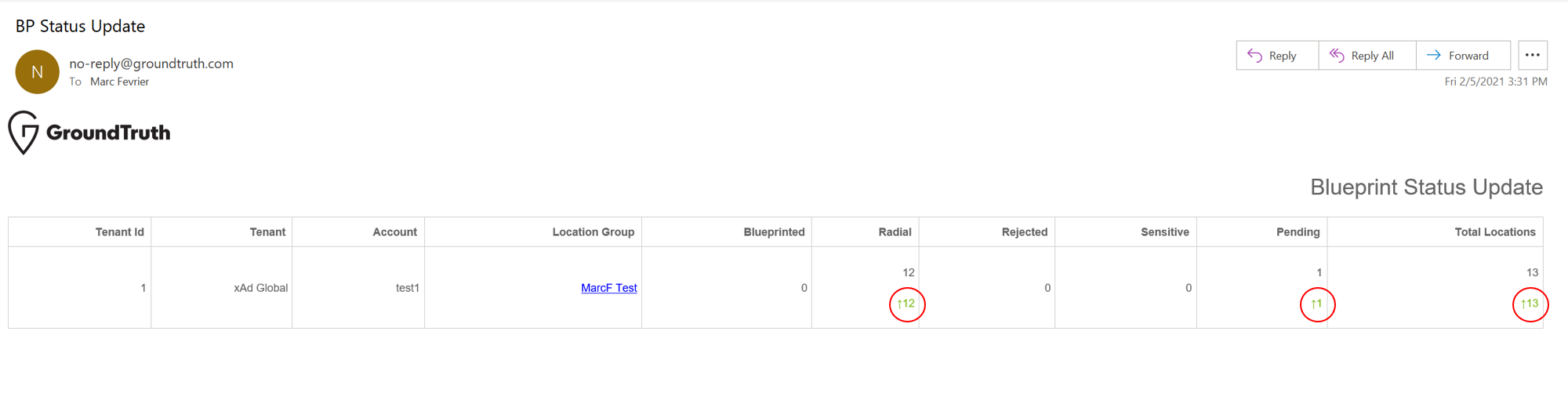The image size is (1568, 393).
Task: Click the Total Locations column header
Action: pyautogui.click(x=1494, y=232)
